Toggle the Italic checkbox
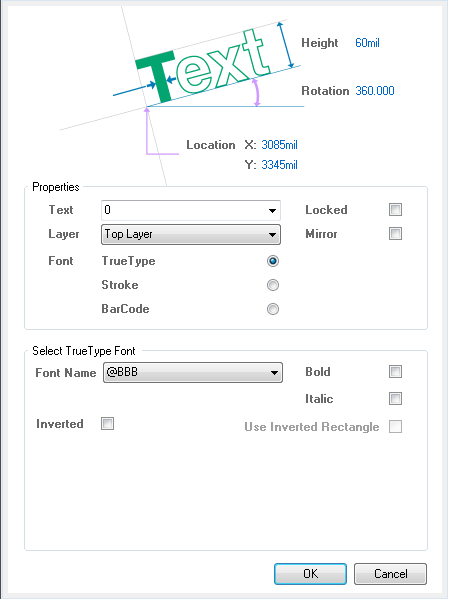 pyautogui.click(x=395, y=398)
